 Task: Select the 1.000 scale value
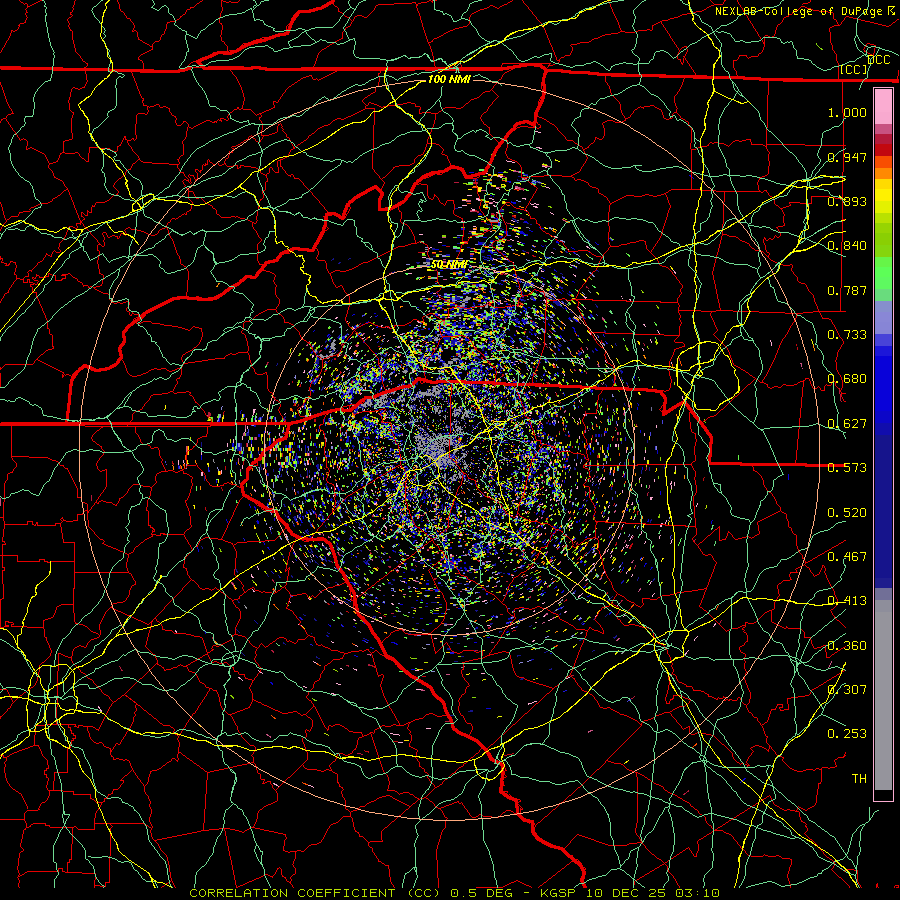847,112
